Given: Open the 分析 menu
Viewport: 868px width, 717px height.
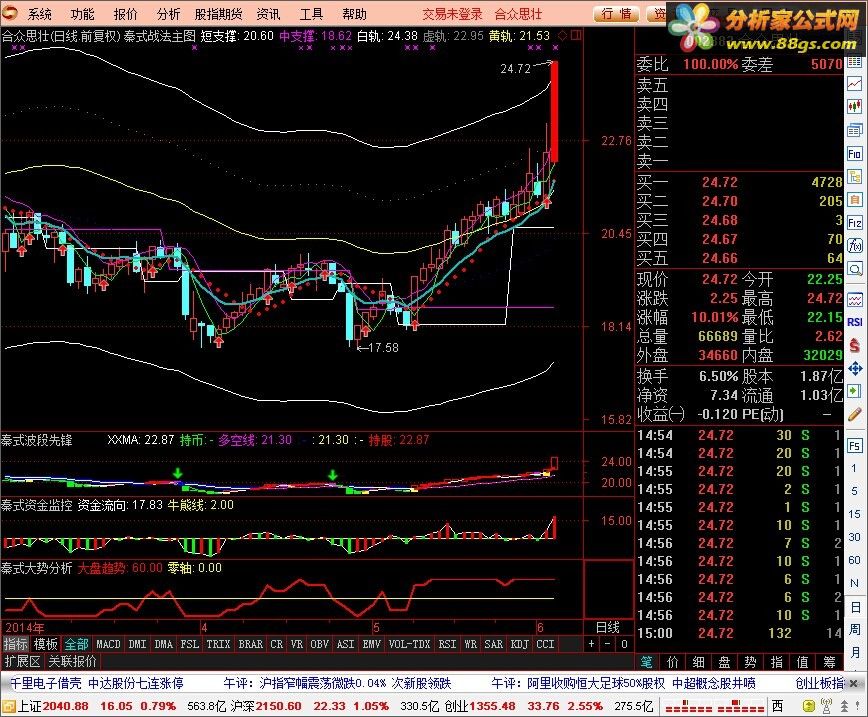Looking at the screenshot, I should [x=168, y=14].
